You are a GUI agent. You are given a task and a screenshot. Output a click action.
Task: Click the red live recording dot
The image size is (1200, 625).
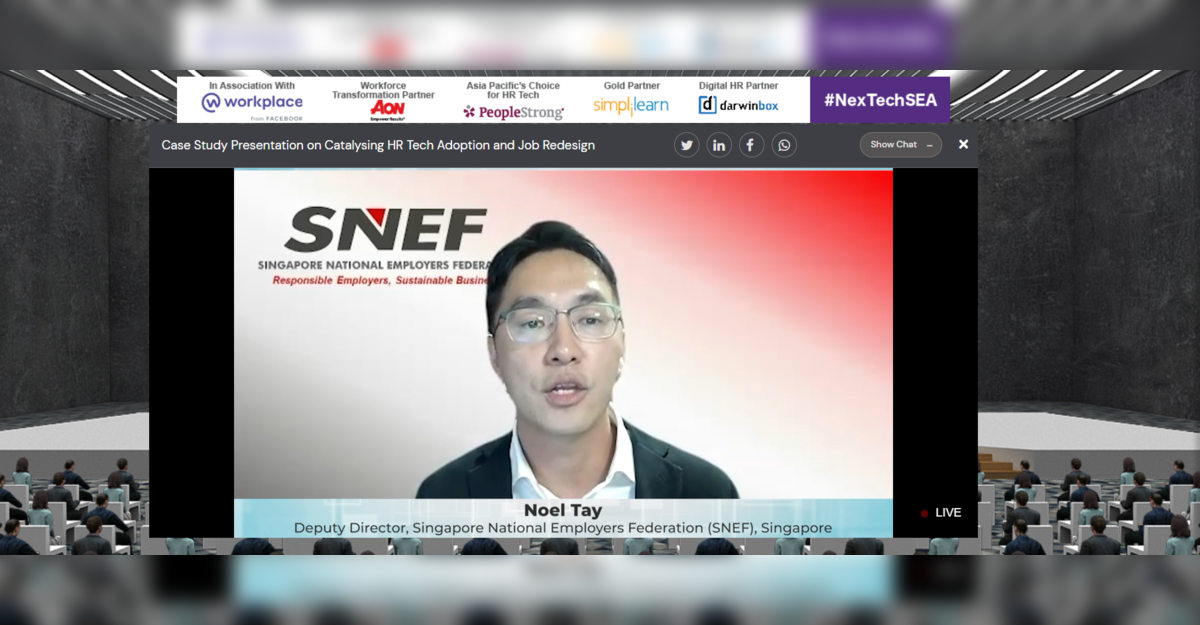coord(924,513)
